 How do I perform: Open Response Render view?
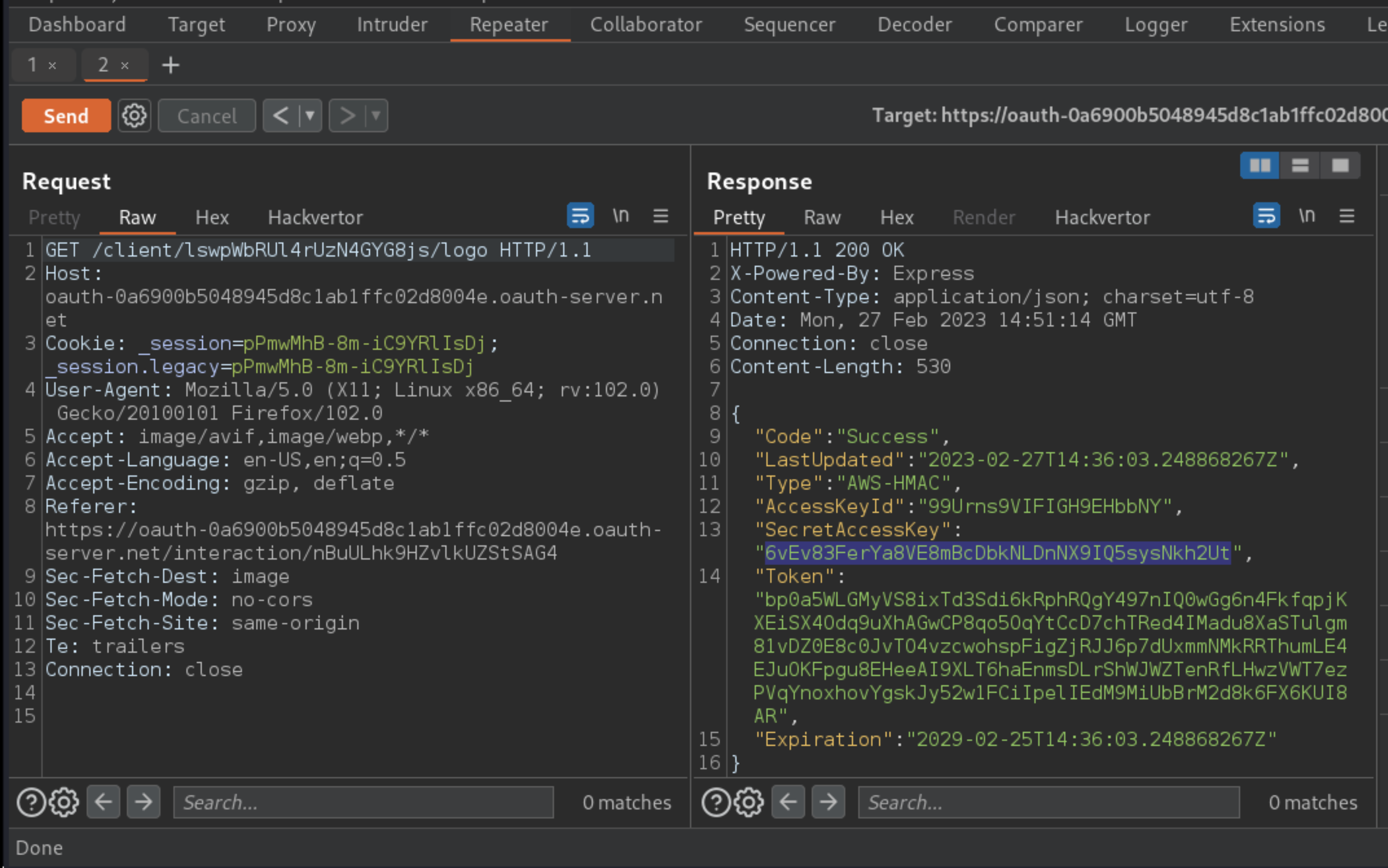(x=984, y=218)
